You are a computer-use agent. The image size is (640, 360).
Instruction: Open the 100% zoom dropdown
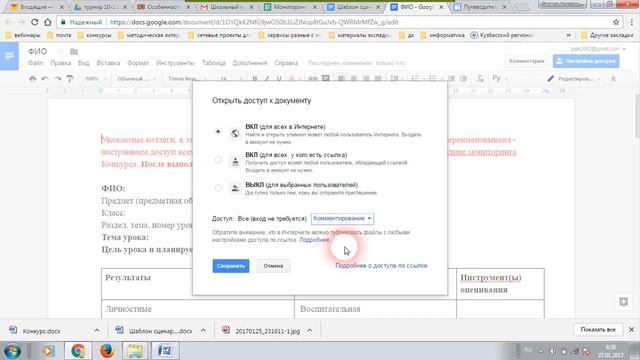click(96, 78)
